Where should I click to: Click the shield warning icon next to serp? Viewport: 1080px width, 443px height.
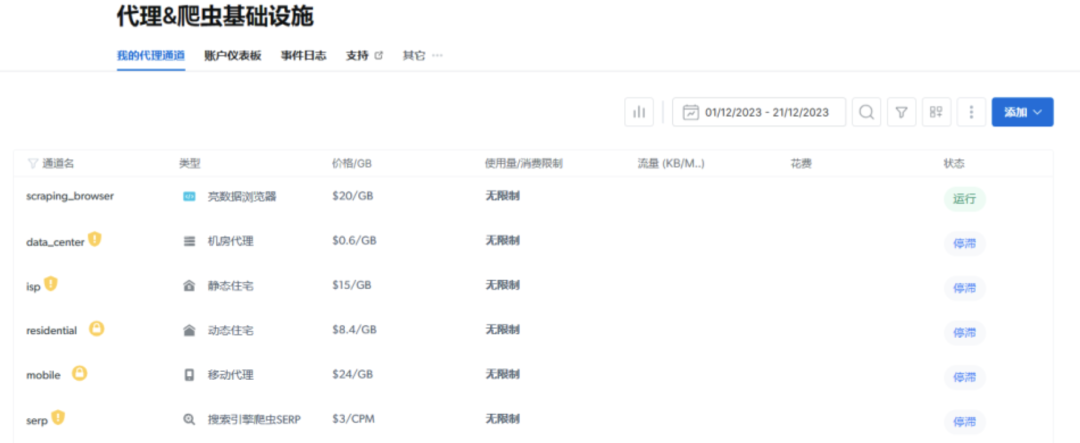pos(58,417)
